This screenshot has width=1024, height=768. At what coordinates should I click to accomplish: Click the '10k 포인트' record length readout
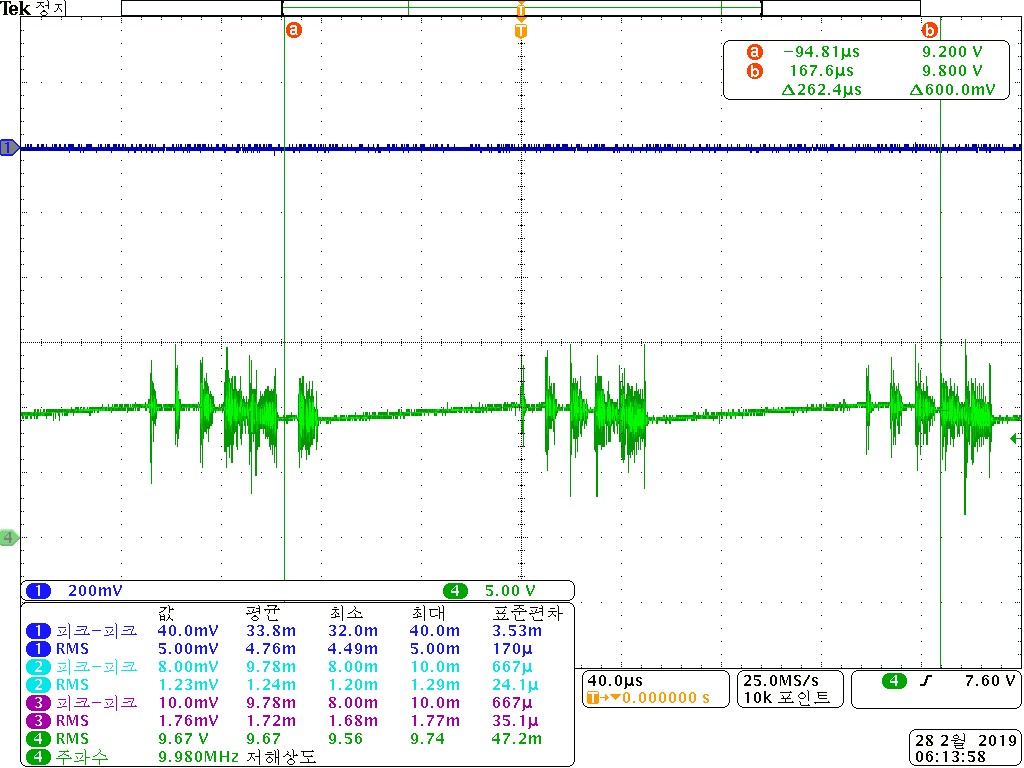tap(786, 697)
